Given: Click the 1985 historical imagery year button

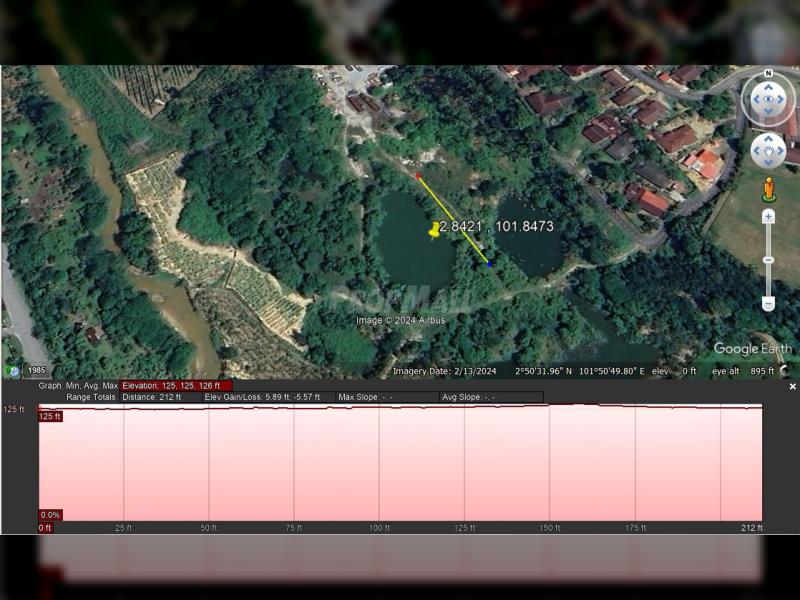Looking at the screenshot, I should coord(37,370).
